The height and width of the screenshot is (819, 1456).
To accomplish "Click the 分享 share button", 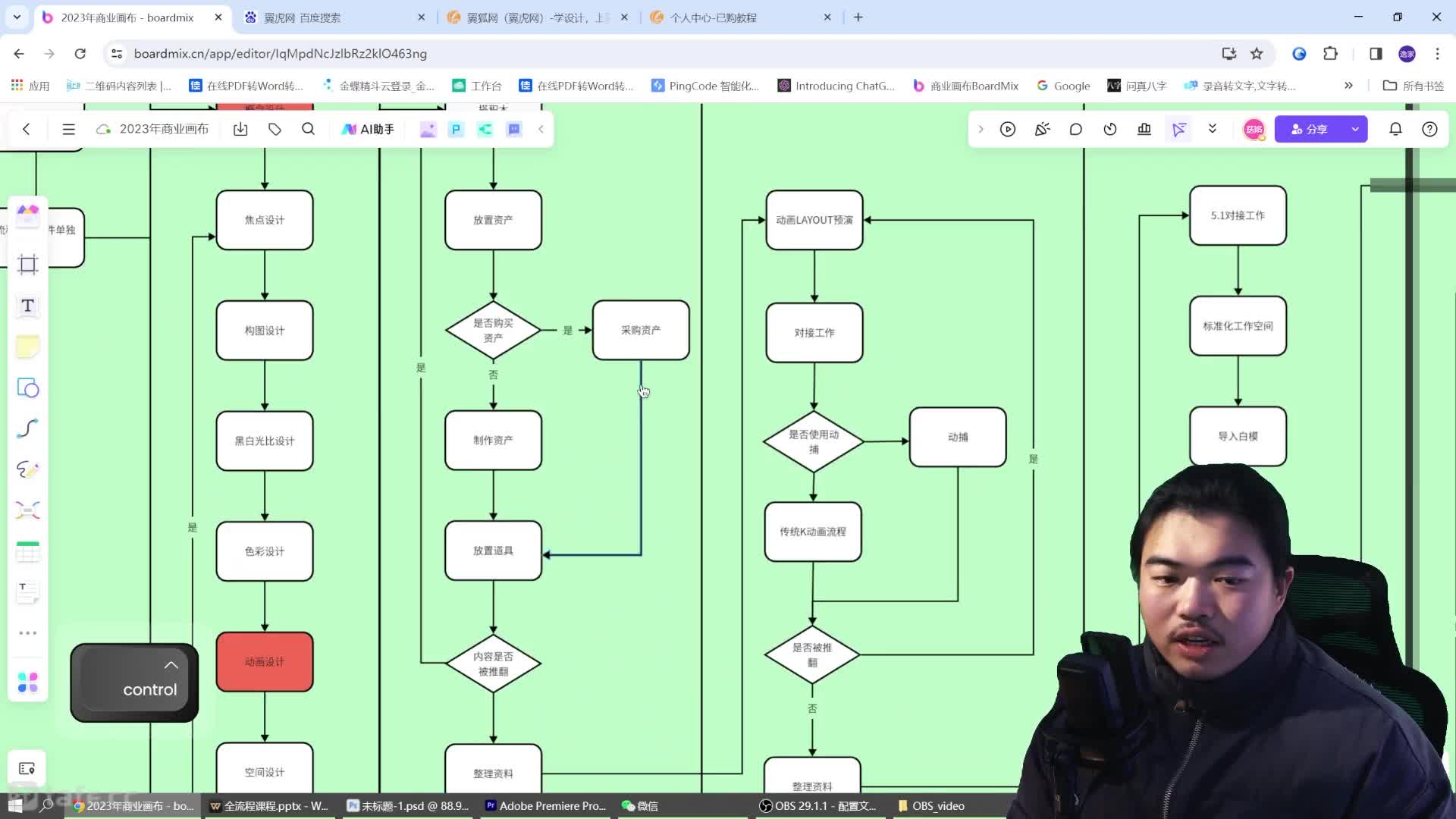I will [x=1309, y=129].
